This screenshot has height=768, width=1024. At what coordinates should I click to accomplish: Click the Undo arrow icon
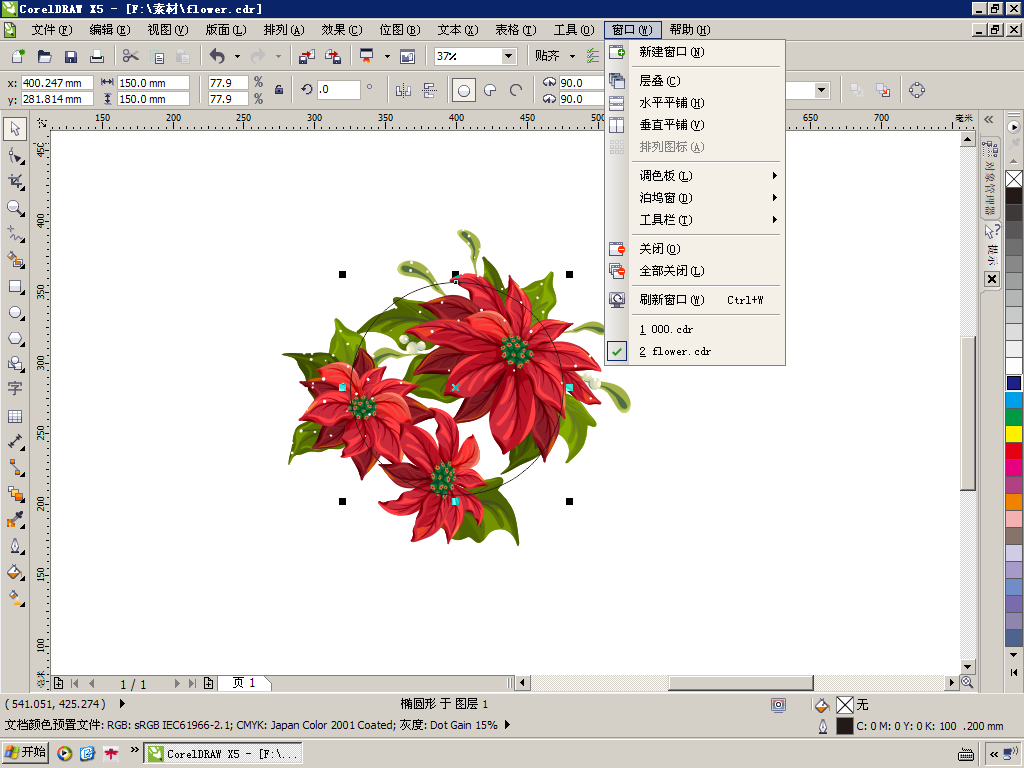pyautogui.click(x=217, y=56)
